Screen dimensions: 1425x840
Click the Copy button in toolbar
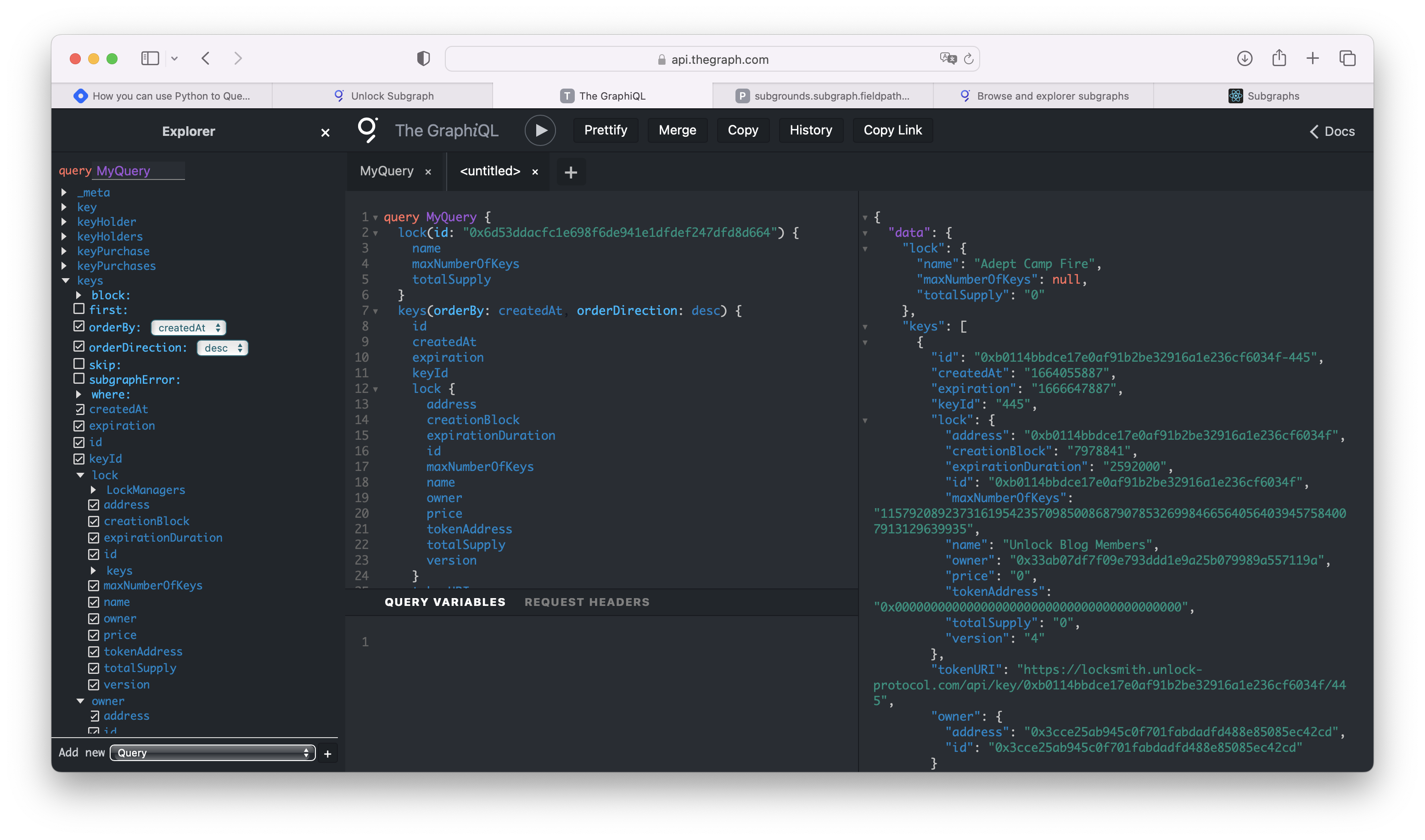[x=742, y=130]
